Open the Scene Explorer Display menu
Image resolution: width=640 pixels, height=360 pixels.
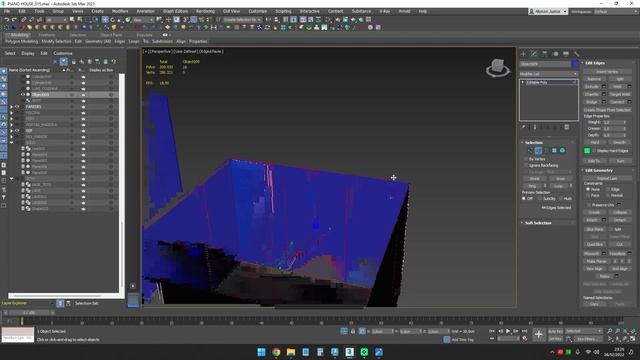tap(28, 53)
